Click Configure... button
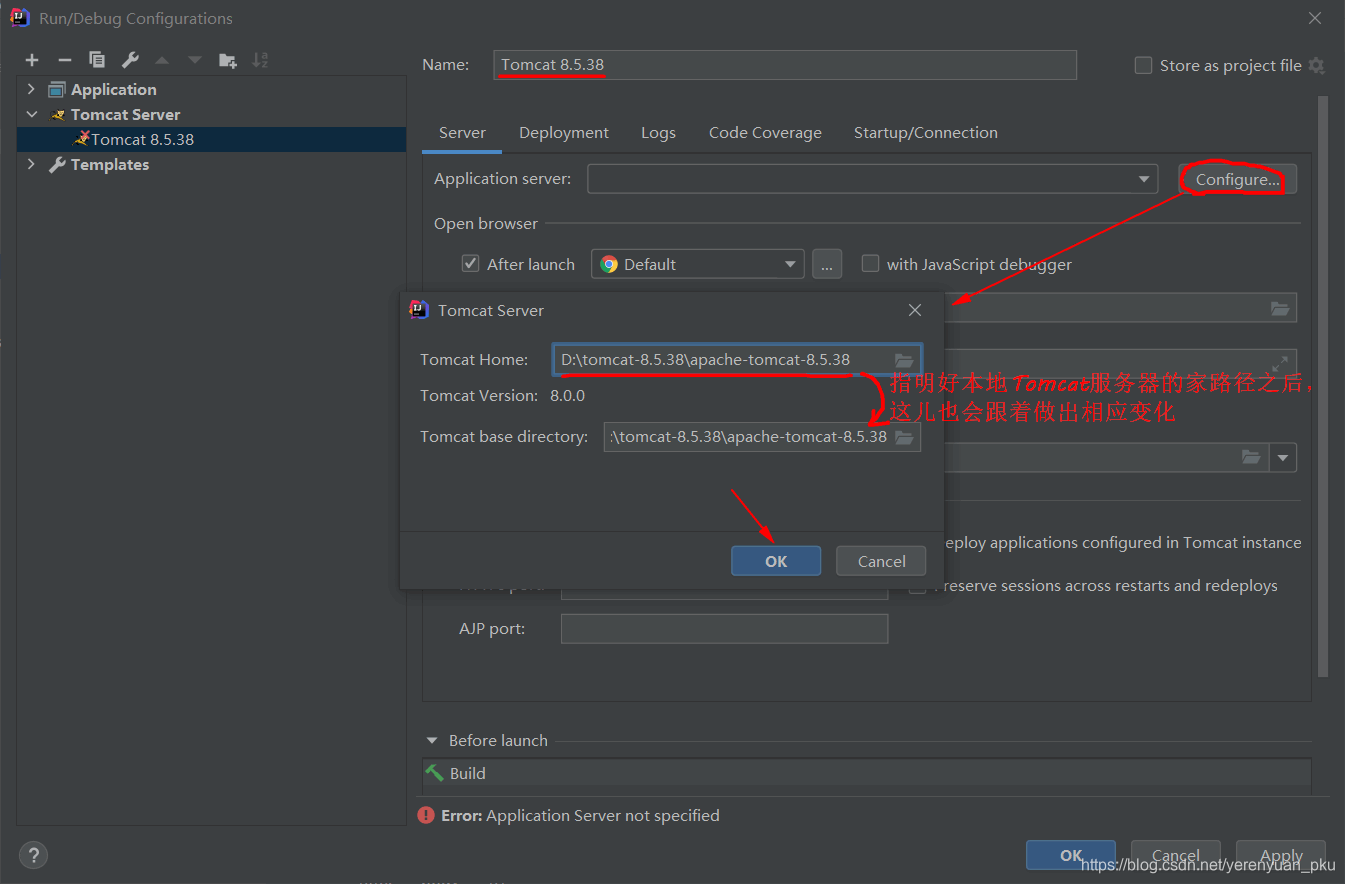 pos(1237,179)
